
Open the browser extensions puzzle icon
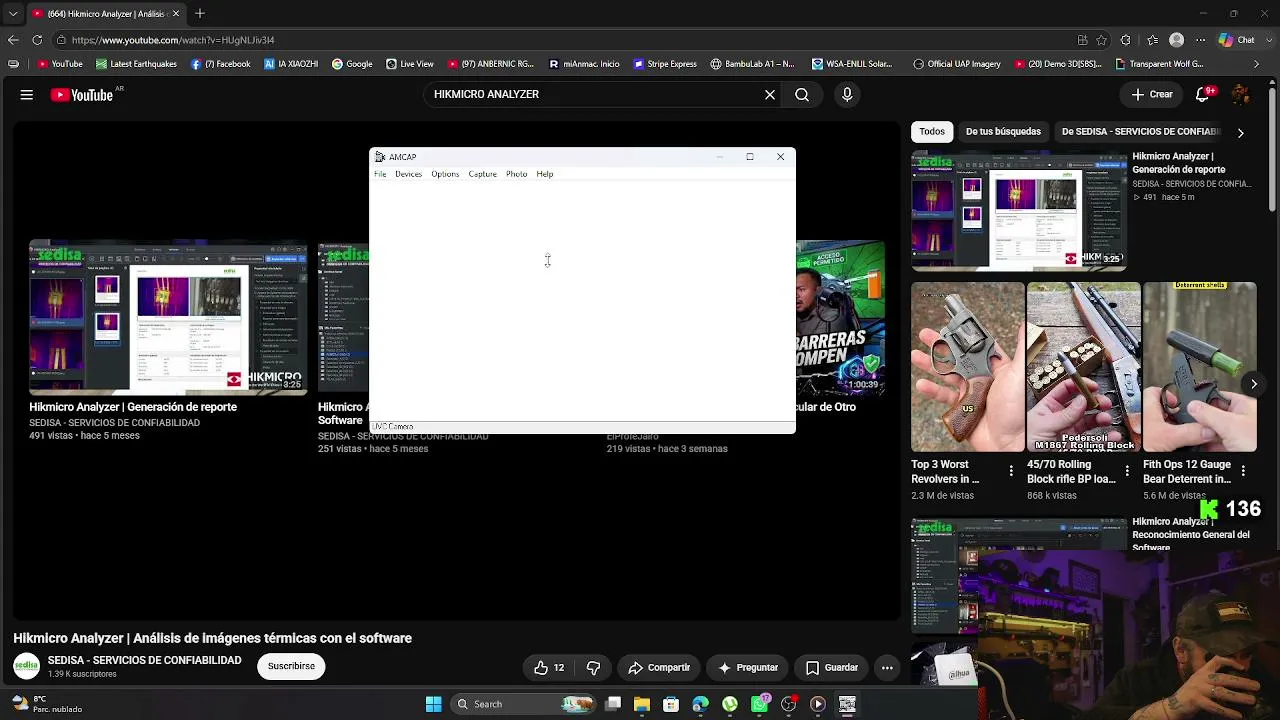[x=1125, y=40]
